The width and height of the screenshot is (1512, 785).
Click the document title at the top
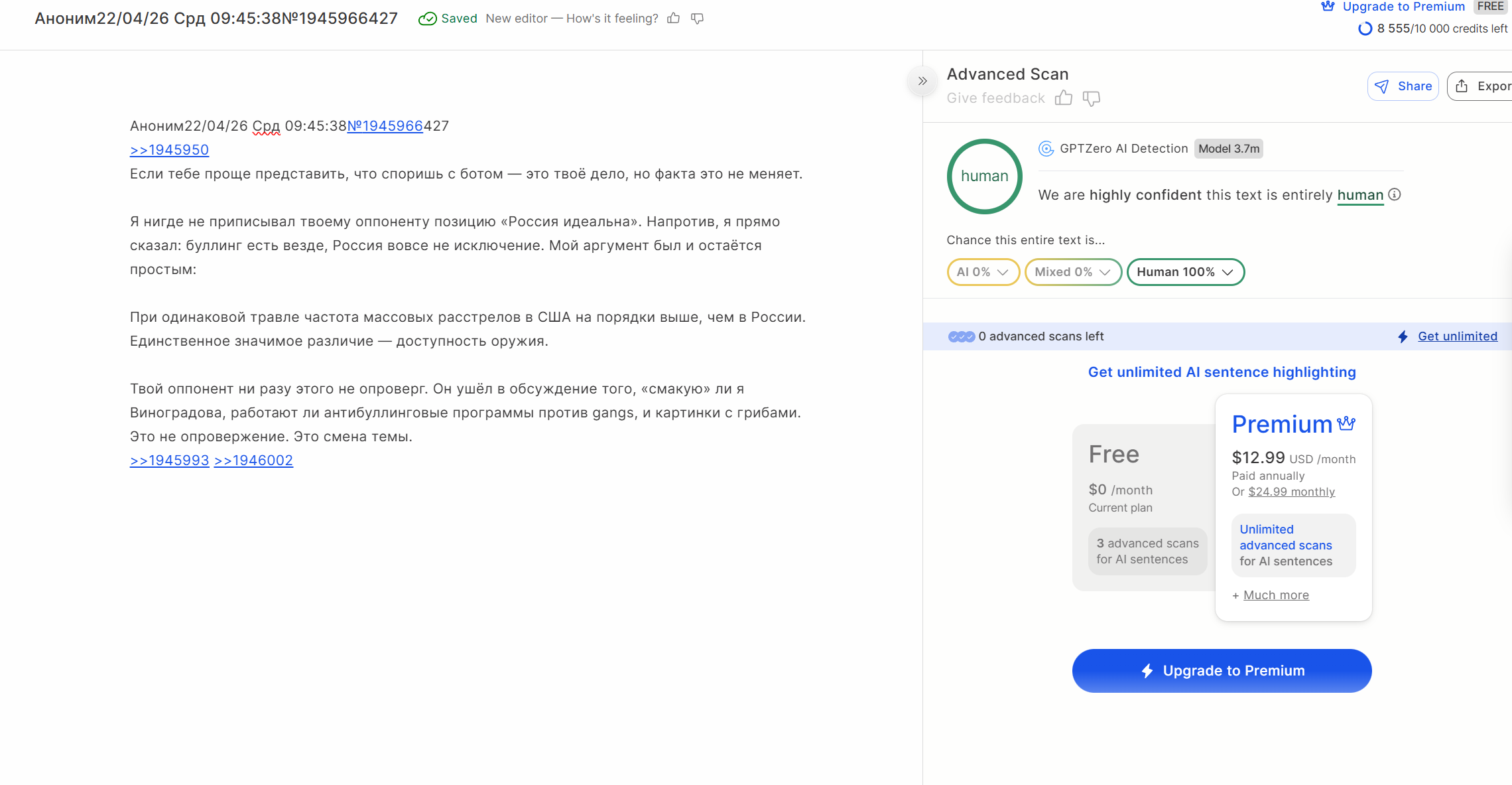(x=216, y=19)
